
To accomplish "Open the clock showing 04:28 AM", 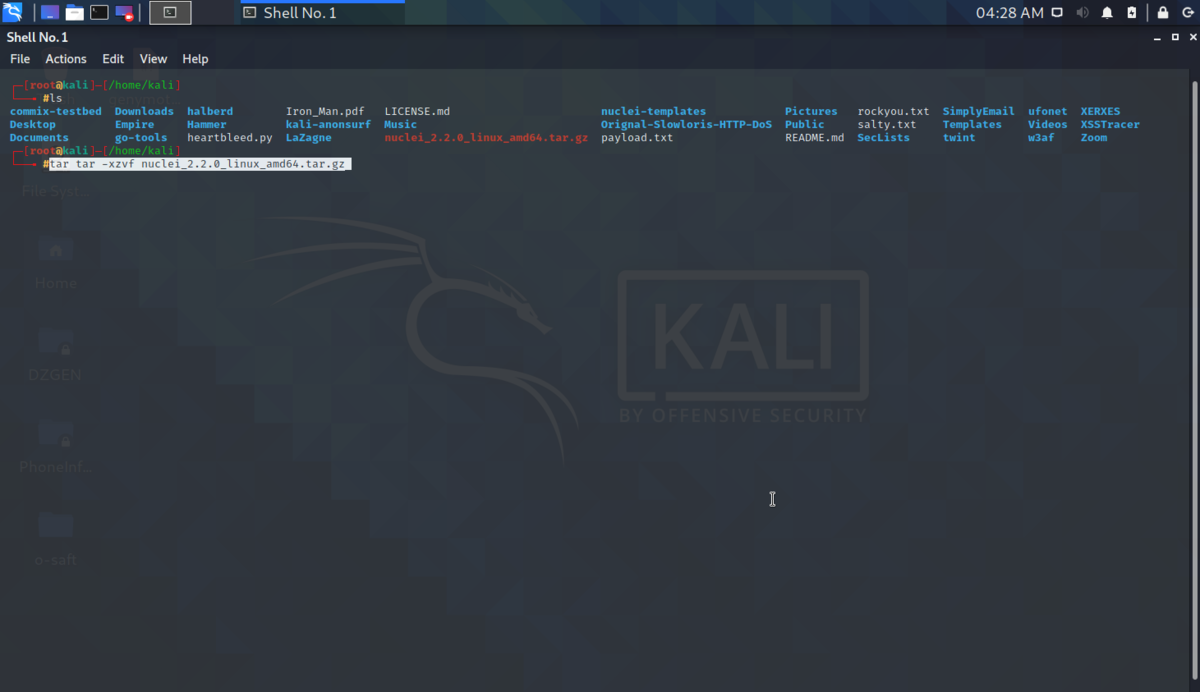I will click(x=1009, y=13).
